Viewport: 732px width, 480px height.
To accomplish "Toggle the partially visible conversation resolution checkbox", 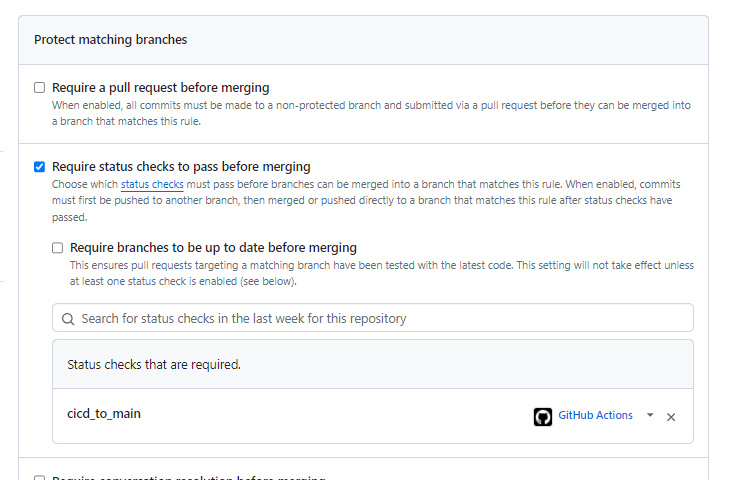I will pyautogui.click(x=40, y=478).
